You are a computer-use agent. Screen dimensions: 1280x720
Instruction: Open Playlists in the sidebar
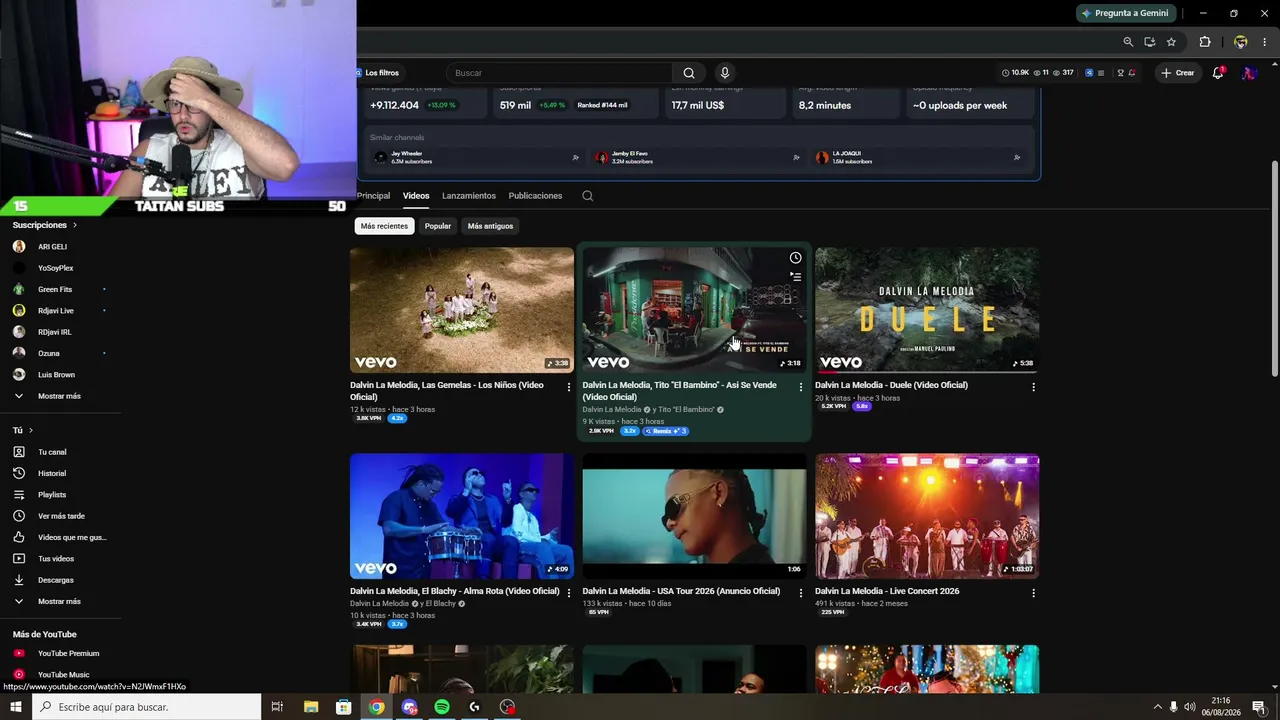pyautogui.click(x=40, y=494)
